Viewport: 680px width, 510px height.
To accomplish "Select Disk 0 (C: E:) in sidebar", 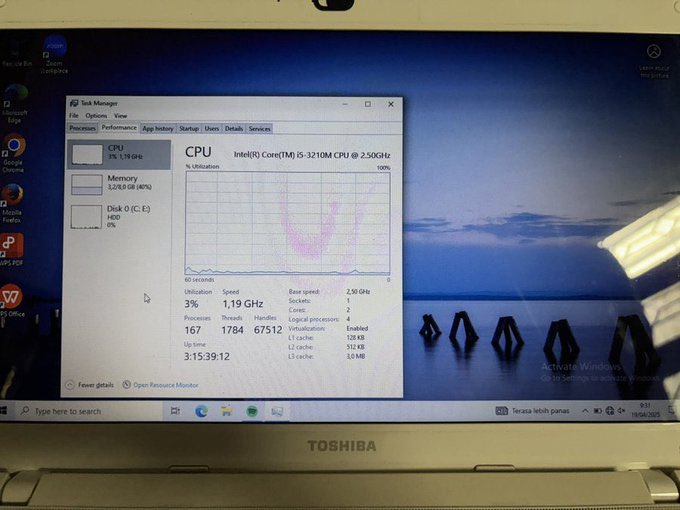I will 119,216.
